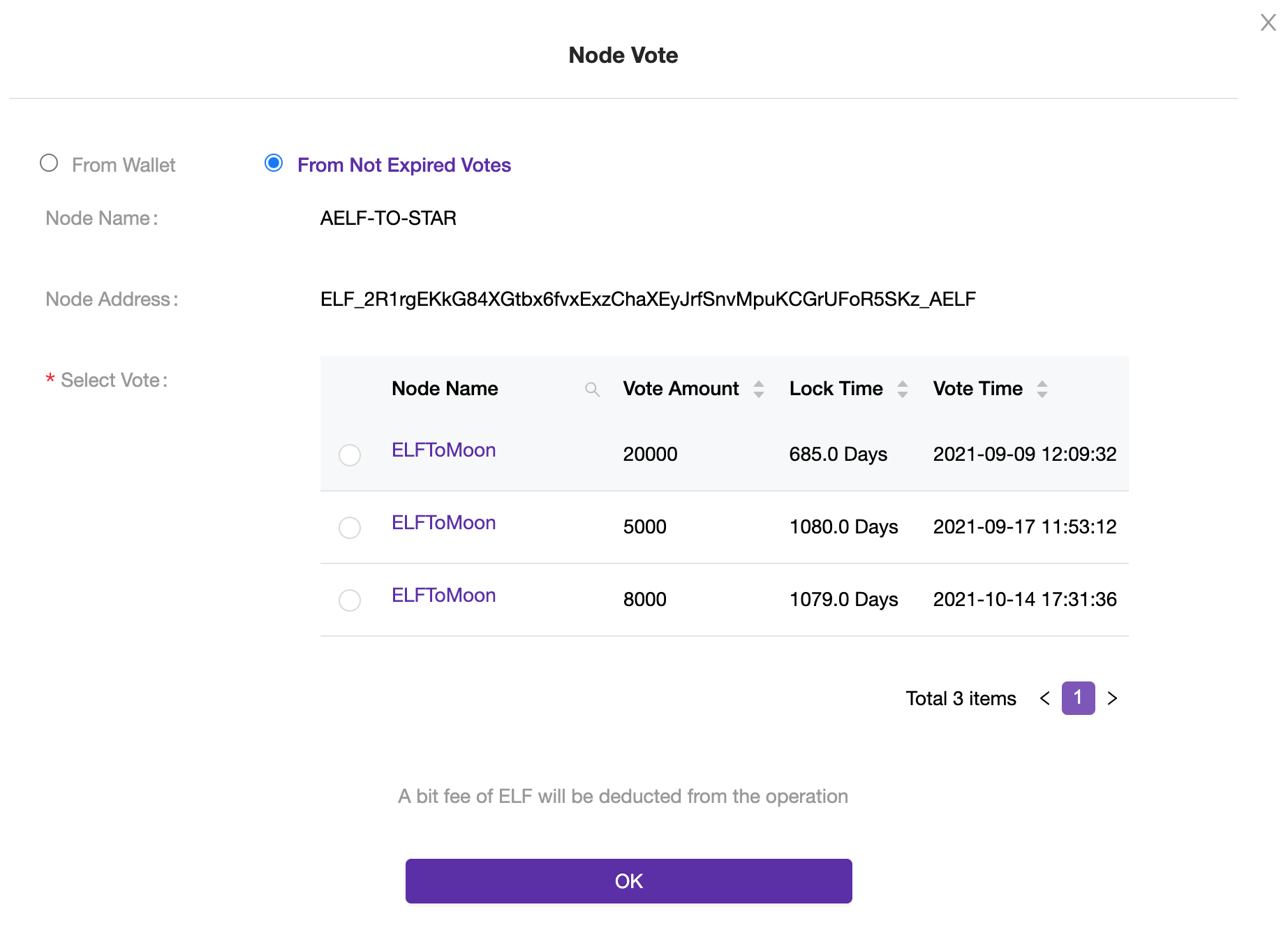Viewport: 1288px width, 930px height.
Task: Click the search icon in Node Name column
Action: [x=591, y=389]
